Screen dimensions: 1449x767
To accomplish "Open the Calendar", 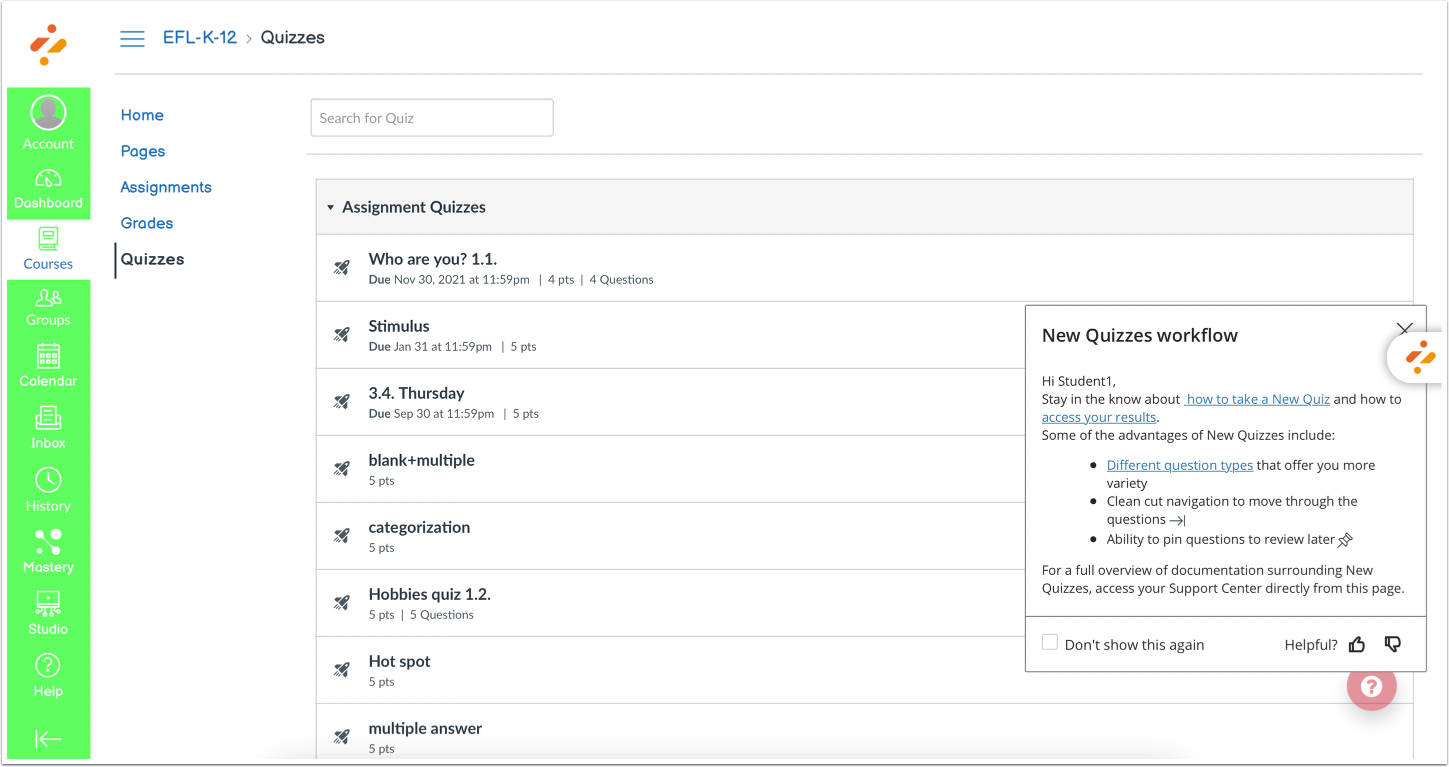I will [48, 366].
